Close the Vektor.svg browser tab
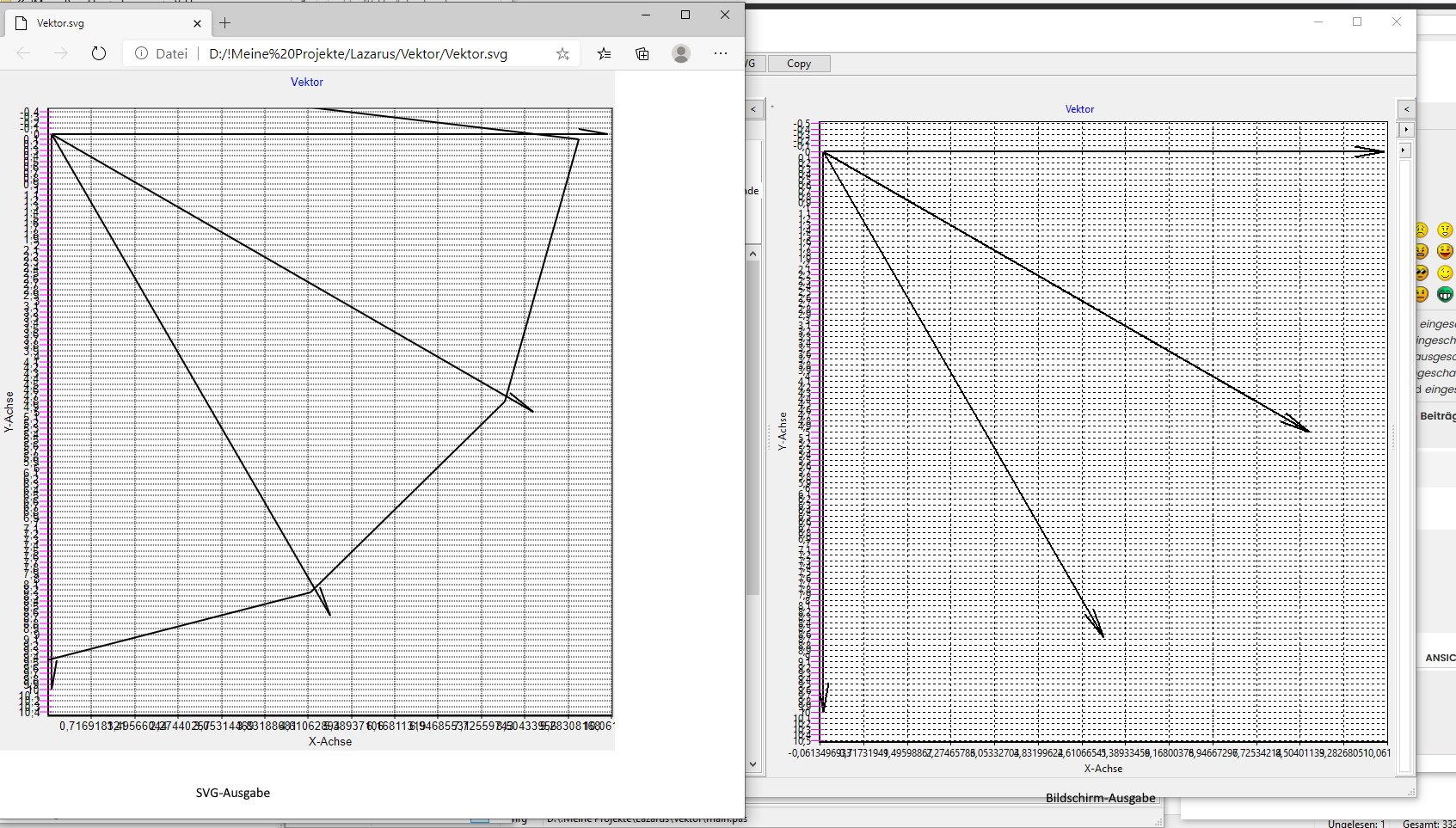This screenshot has height=828, width=1456. click(197, 23)
